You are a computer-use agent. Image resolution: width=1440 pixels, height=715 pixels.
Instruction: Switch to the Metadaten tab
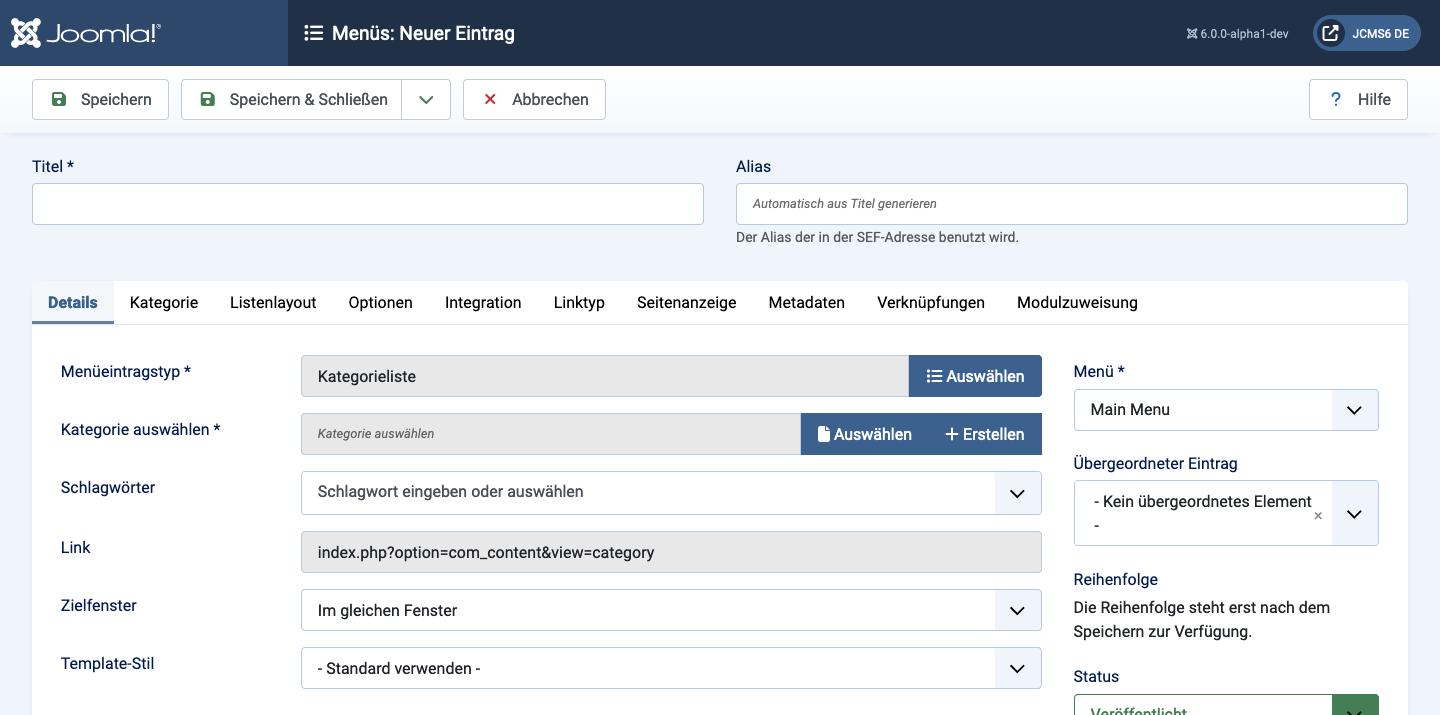click(x=806, y=302)
